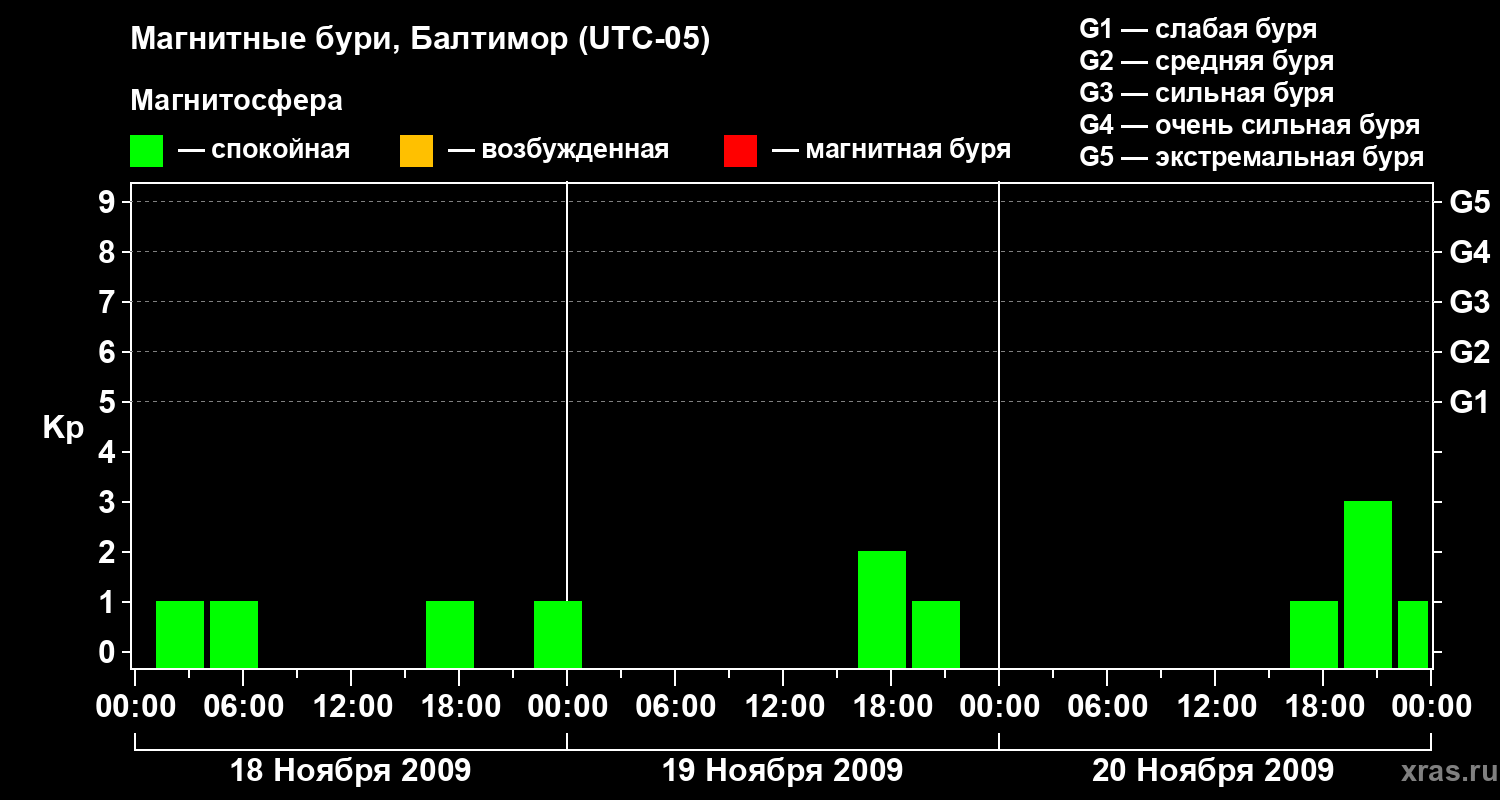This screenshot has height=800, width=1500.
Task: Click the '— возбужденная' legend label
Action: click(x=558, y=150)
